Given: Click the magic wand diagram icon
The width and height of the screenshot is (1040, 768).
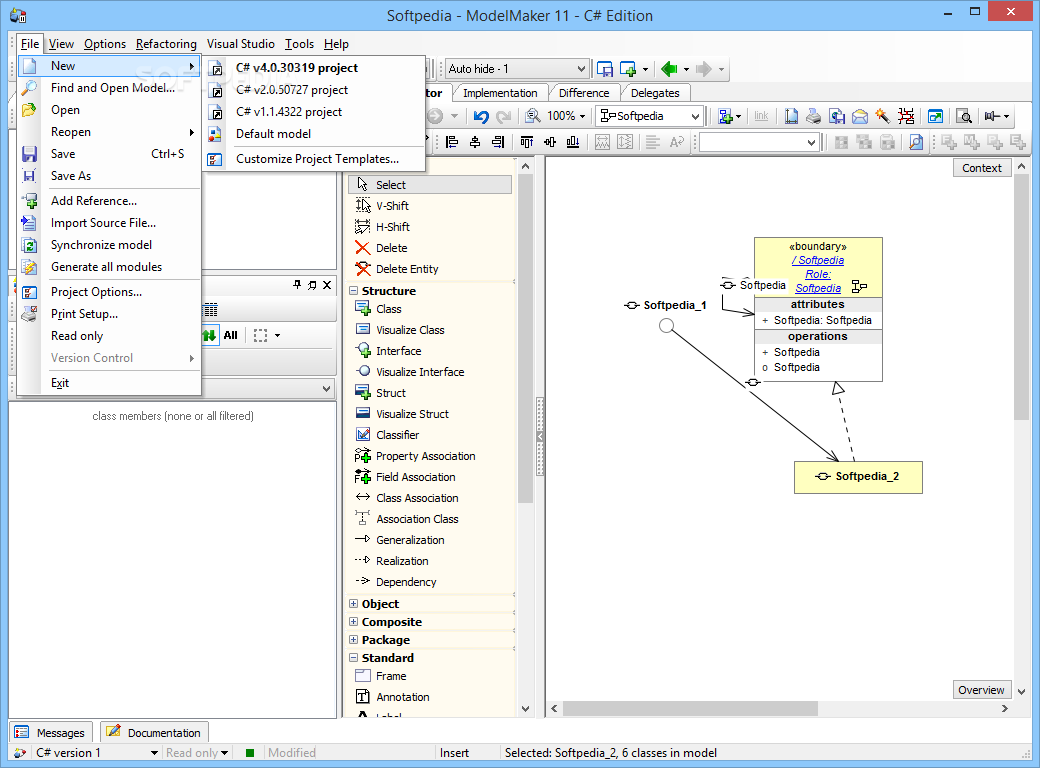Looking at the screenshot, I should click(x=883, y=117).
